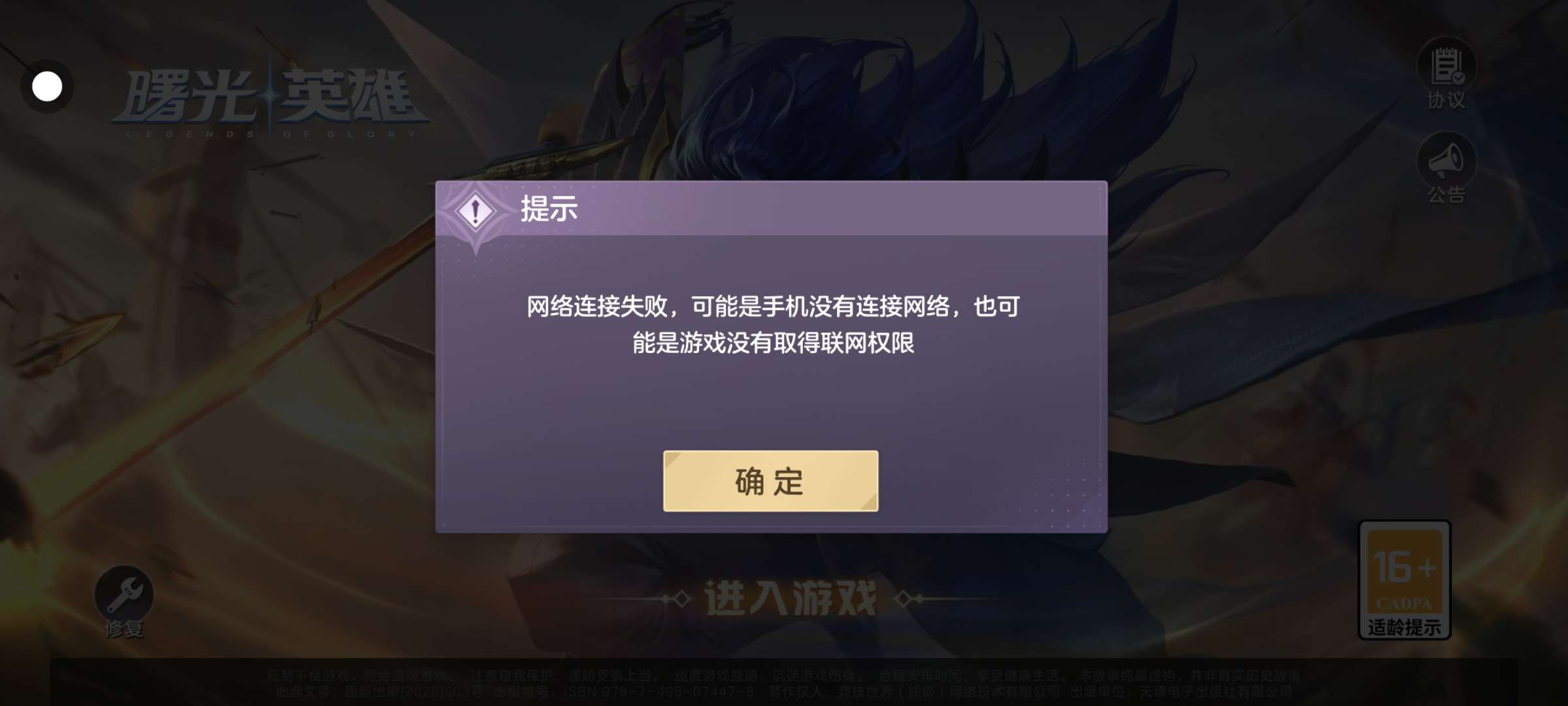The height and width of the screenshot is (706, 1568).
Task: Click the 曙光英雄 game logo
Action: click(270, 98)
